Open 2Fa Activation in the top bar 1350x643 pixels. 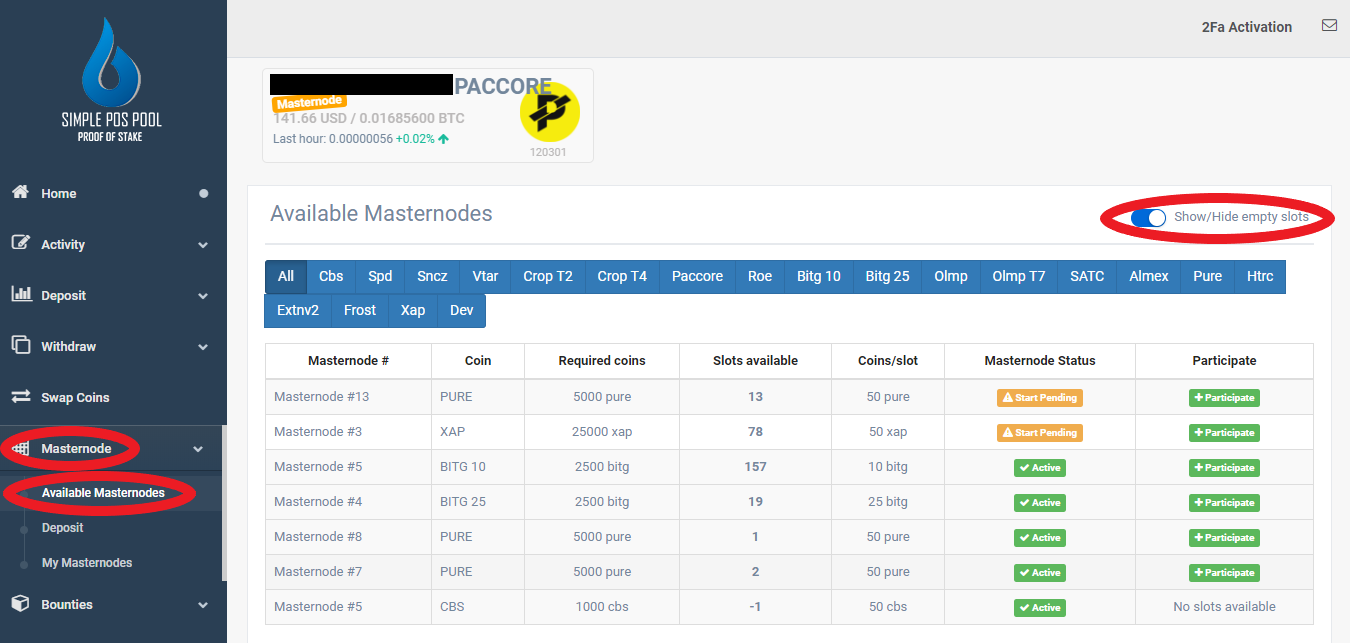point(1246,26)
